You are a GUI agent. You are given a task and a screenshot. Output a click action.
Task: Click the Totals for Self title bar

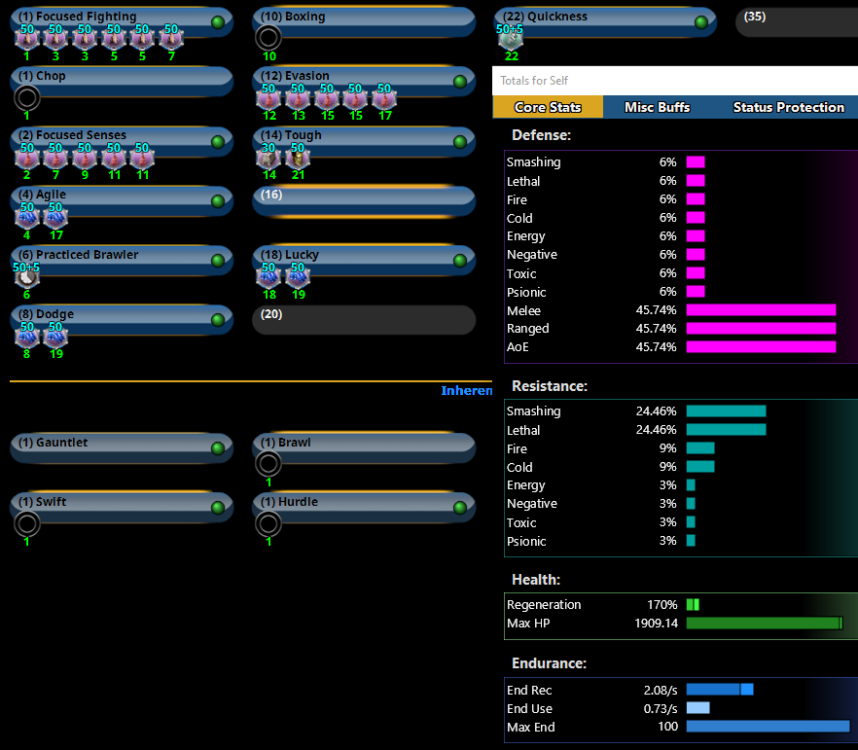point(675,80)
